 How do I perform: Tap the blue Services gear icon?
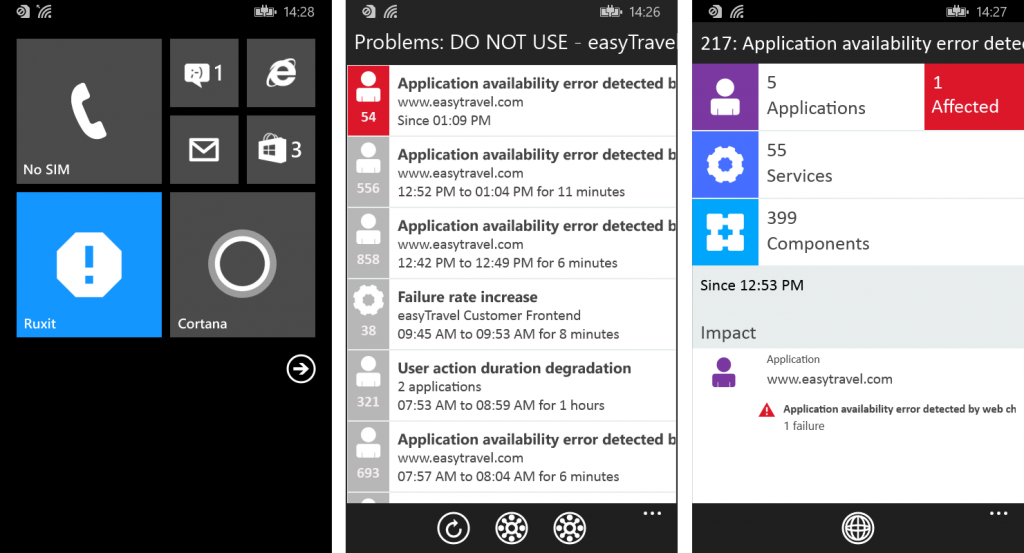(725, 165)
